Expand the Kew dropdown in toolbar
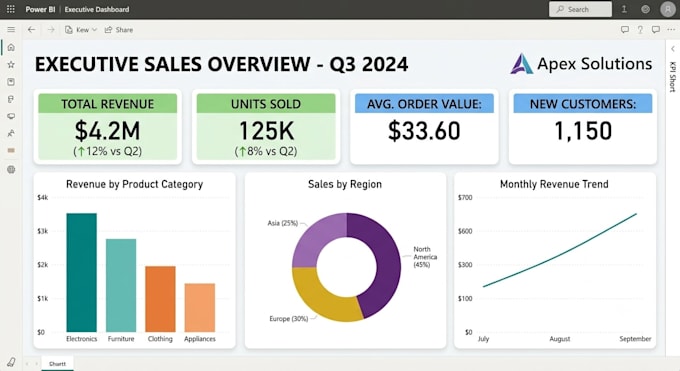 tap(81, 30)
